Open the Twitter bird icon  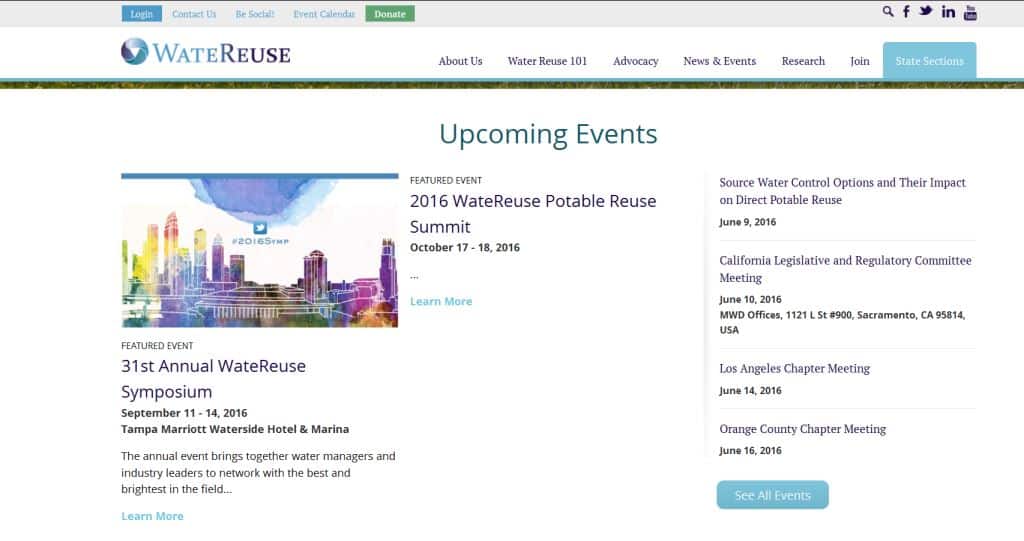[926, 12]
